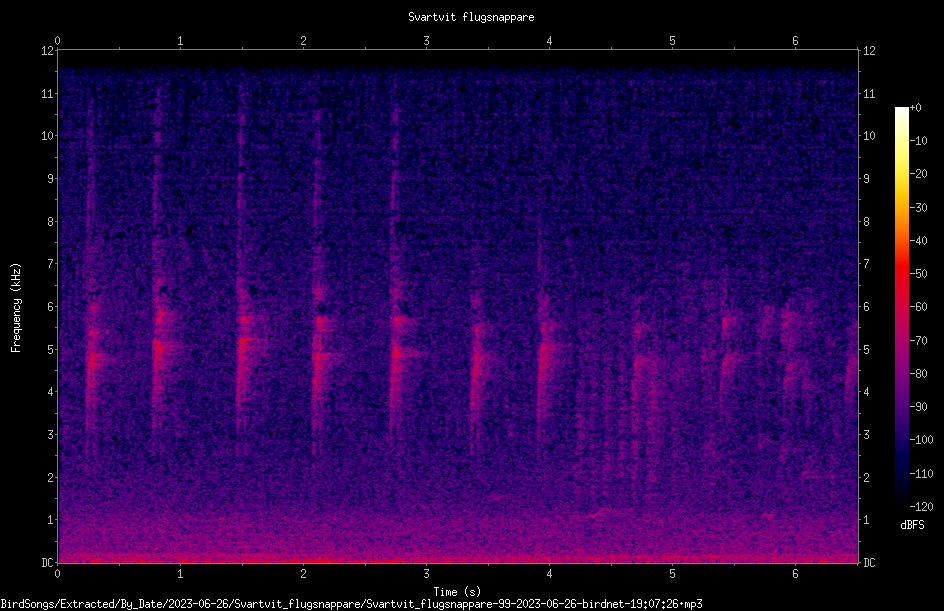Click the 'Svartvit flugsnappare' title text

coord(471,17)
